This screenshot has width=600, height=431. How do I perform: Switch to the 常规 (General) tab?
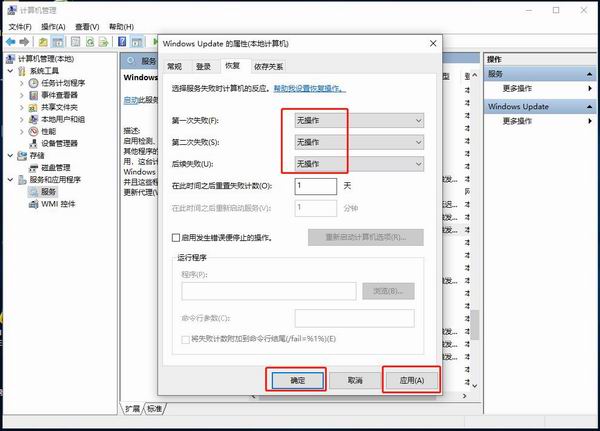(175, 66)
